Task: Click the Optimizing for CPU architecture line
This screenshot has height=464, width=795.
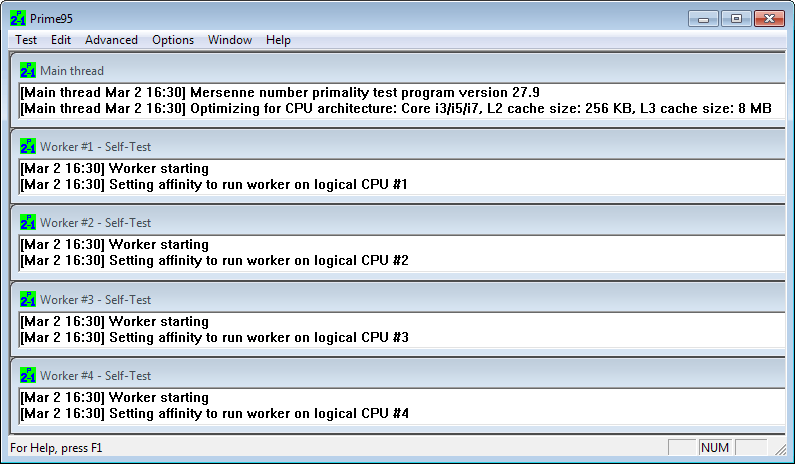Action: click(396, 109)
